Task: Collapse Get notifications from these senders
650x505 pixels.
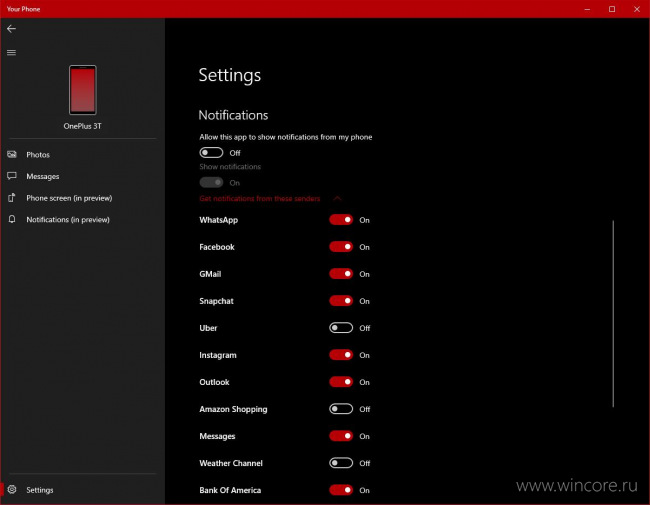Action: (x=337, y=198)
